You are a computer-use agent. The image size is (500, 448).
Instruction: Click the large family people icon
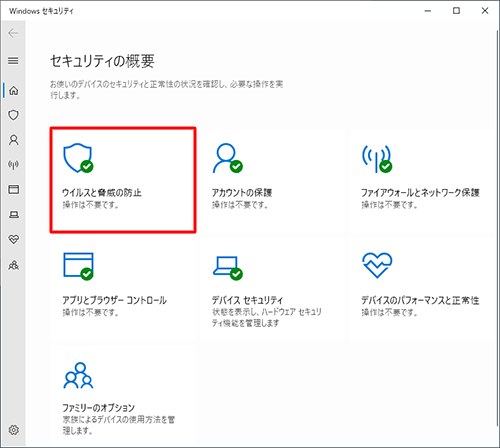point(78,375)
